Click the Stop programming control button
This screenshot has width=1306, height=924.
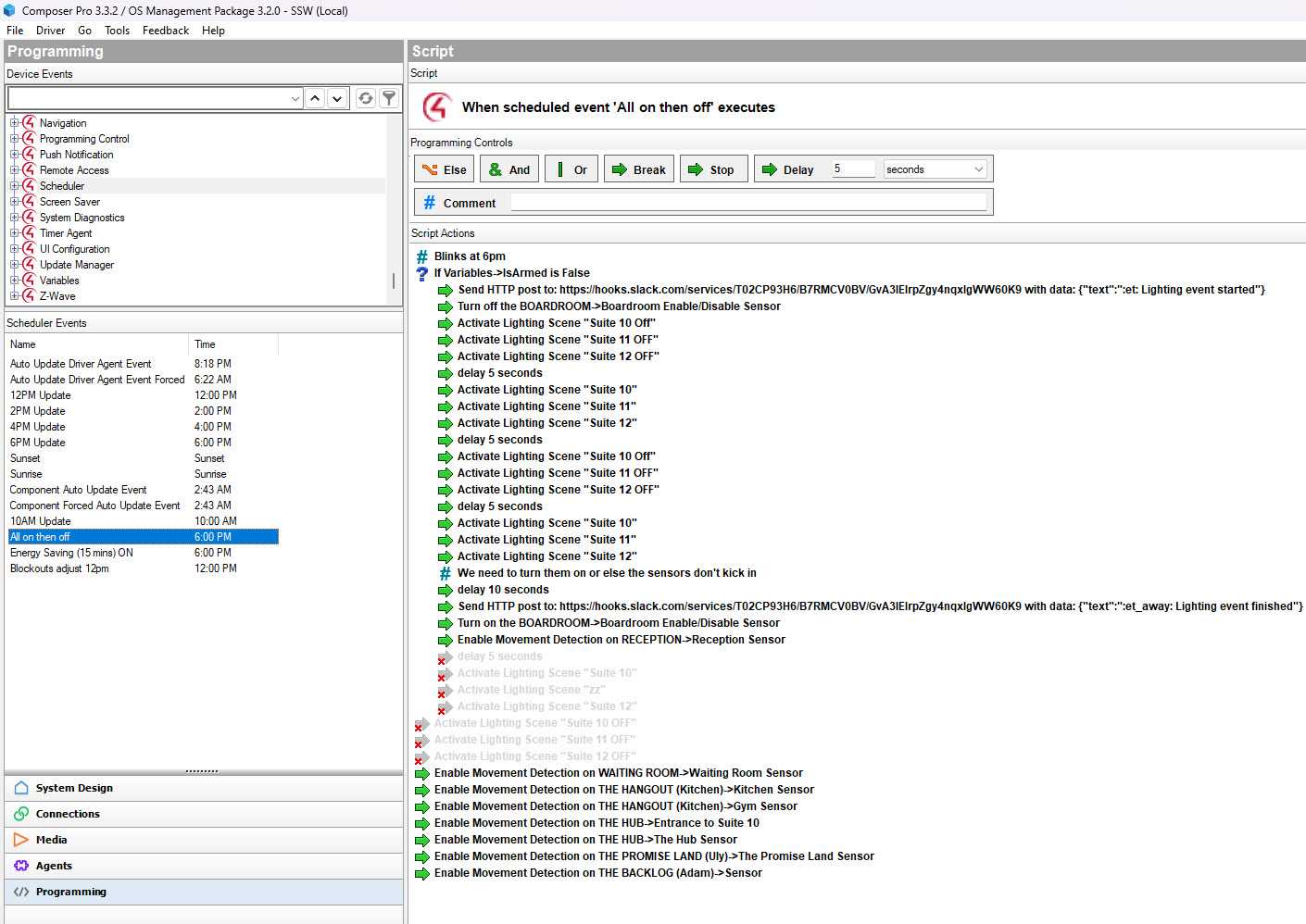(x=713, y=169)
